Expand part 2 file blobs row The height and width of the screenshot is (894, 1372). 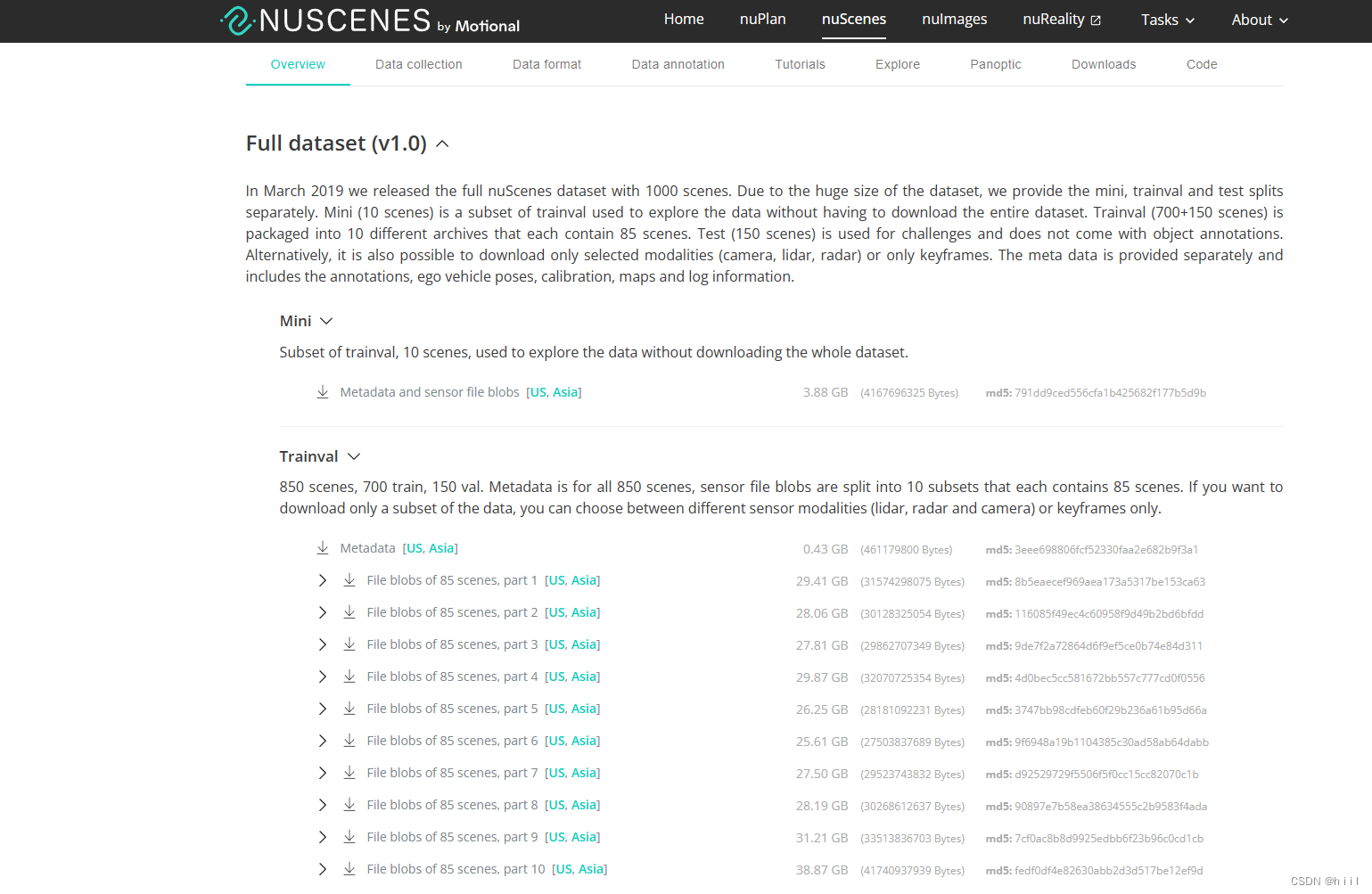click(323, 612)
